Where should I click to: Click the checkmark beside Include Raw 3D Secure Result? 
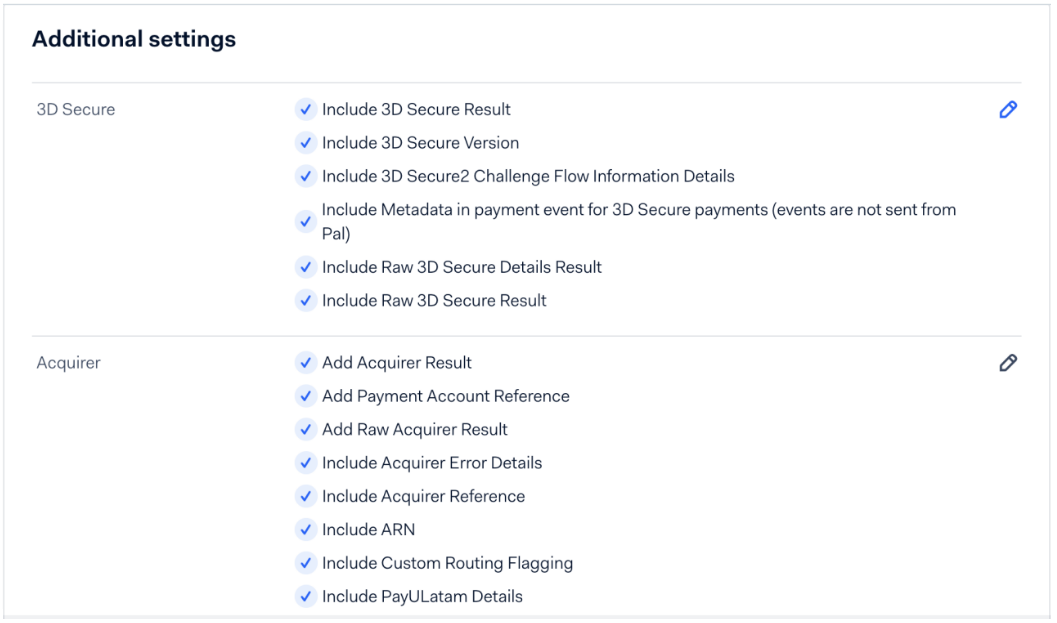click(305, 300)
